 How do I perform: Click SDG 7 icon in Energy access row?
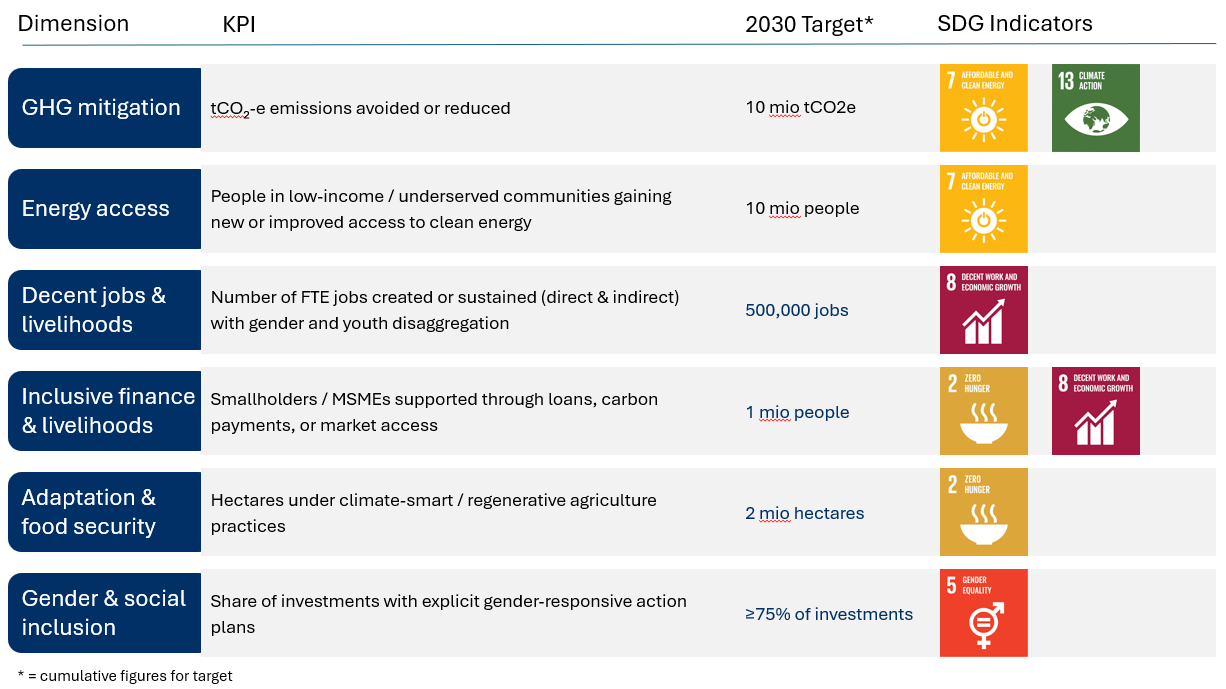tap(983, 209)
